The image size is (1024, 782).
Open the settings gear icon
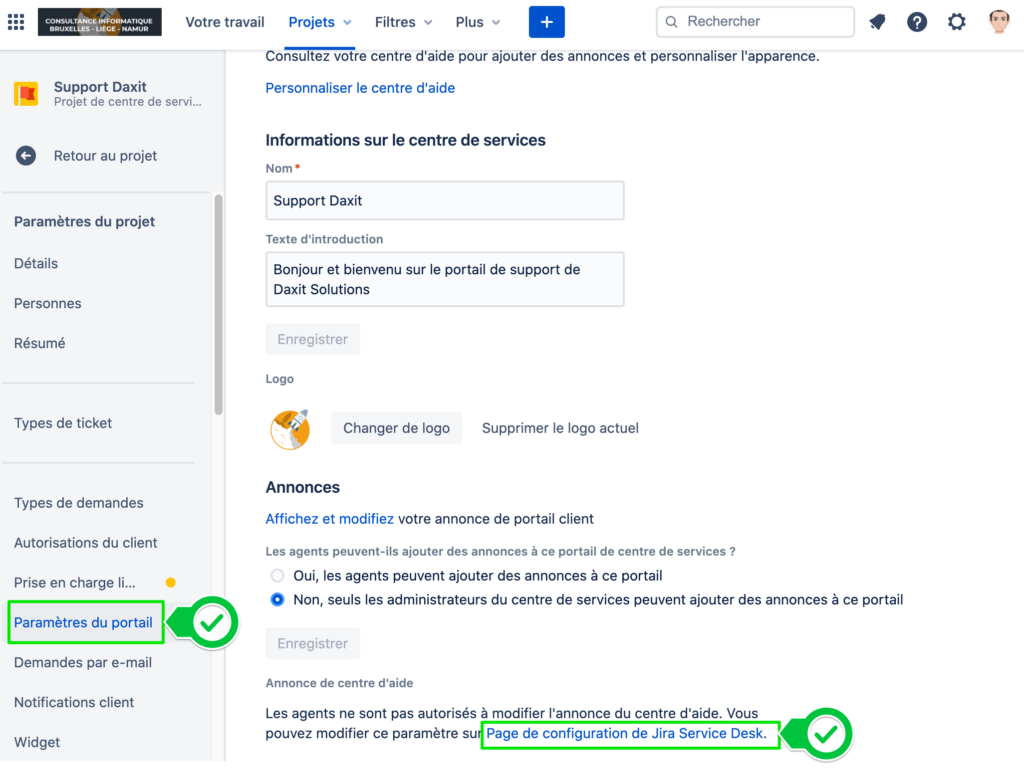coord(957,22)
